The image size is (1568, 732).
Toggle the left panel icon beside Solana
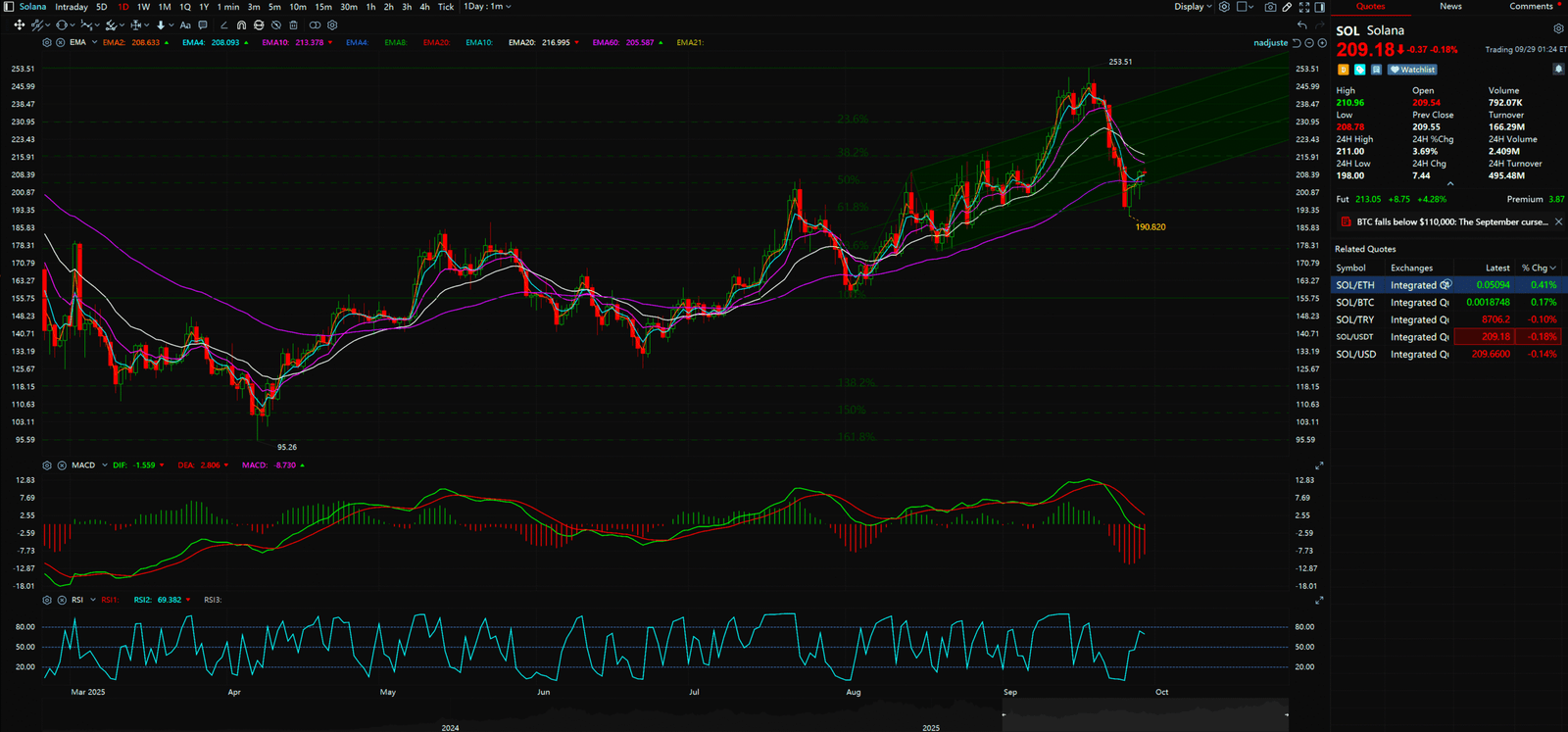[9, 7]
